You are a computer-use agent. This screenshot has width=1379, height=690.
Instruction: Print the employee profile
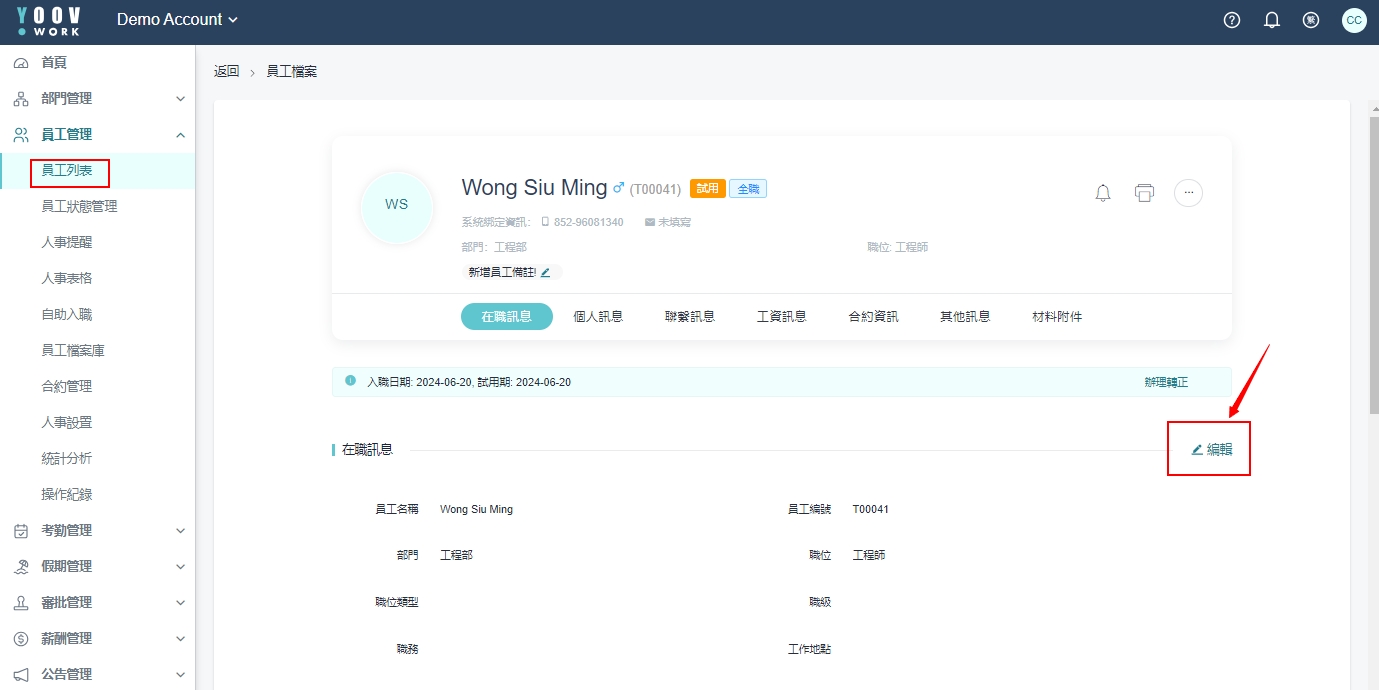point(1145,193)
